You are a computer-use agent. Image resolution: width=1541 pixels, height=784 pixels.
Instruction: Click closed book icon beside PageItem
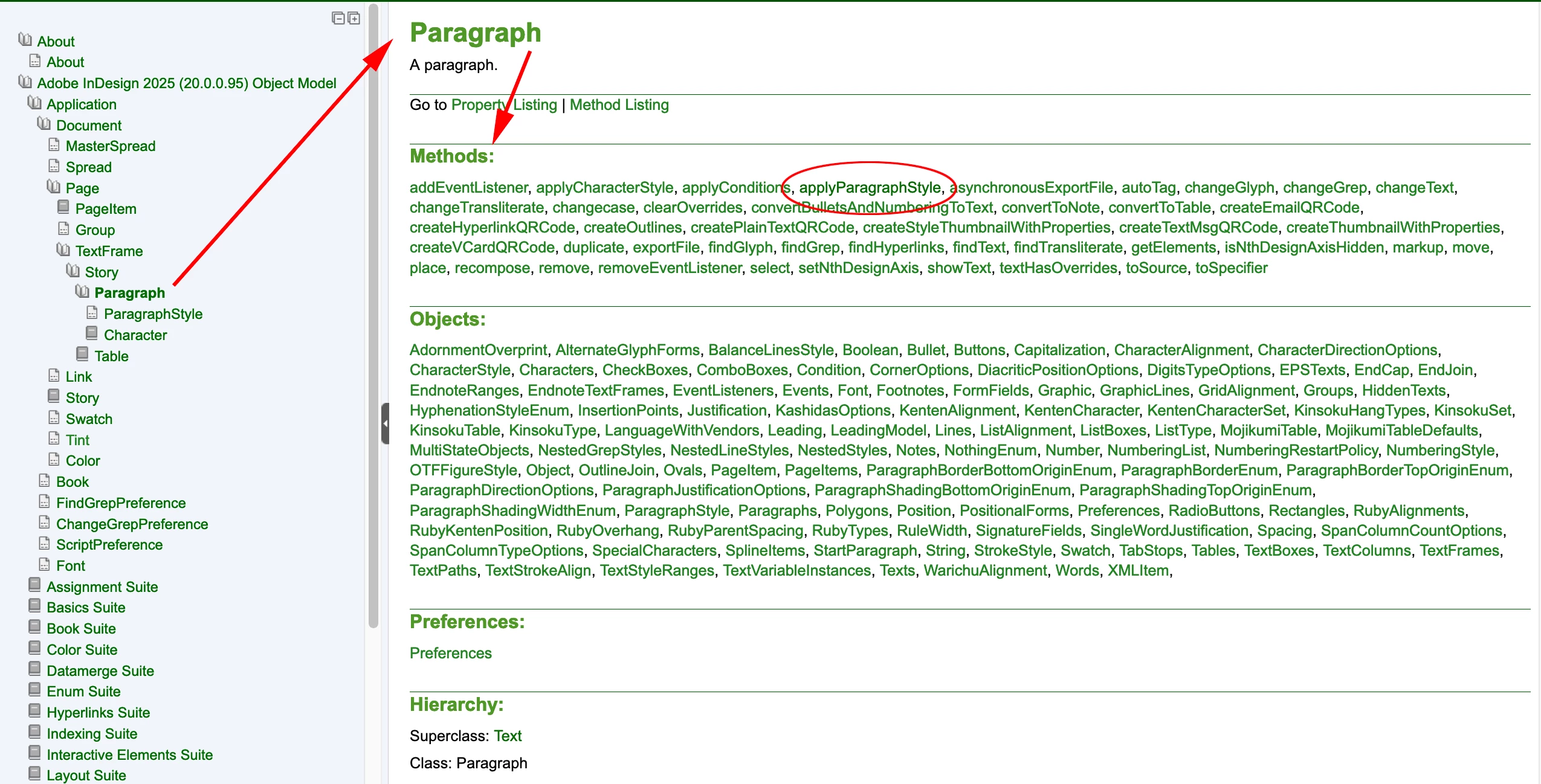(x=63, y=207)
